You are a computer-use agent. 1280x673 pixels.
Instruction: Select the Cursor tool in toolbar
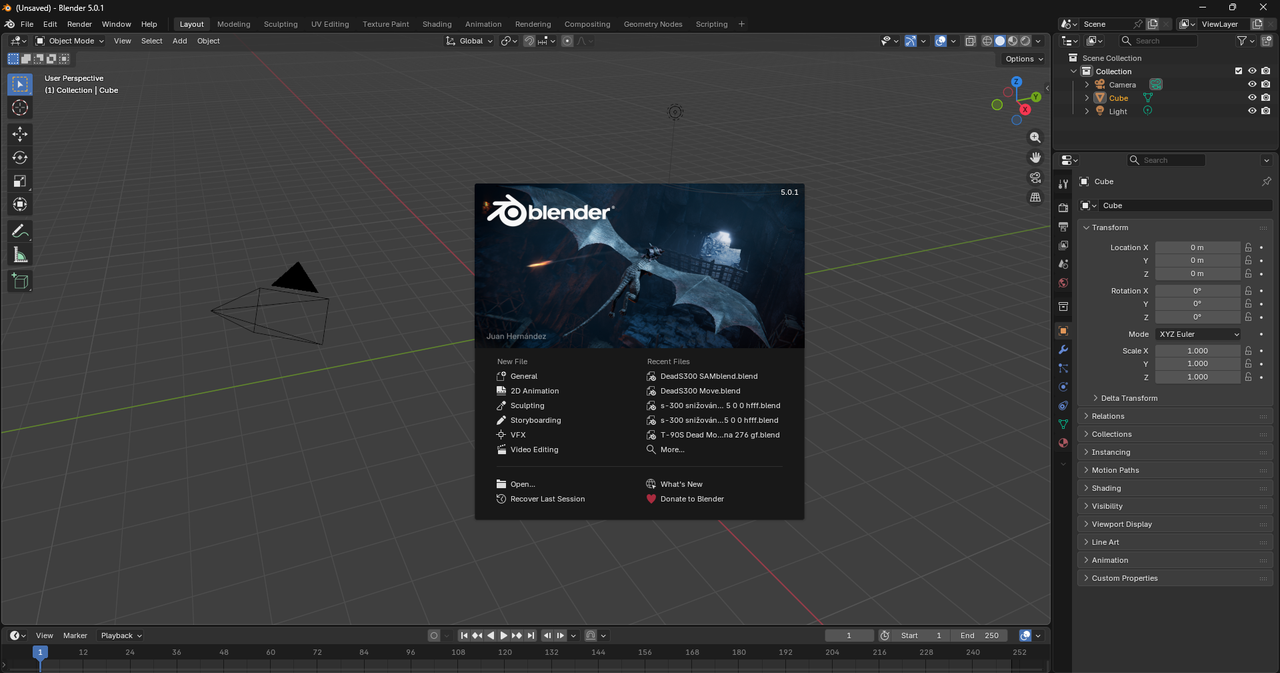click(20, 108)
